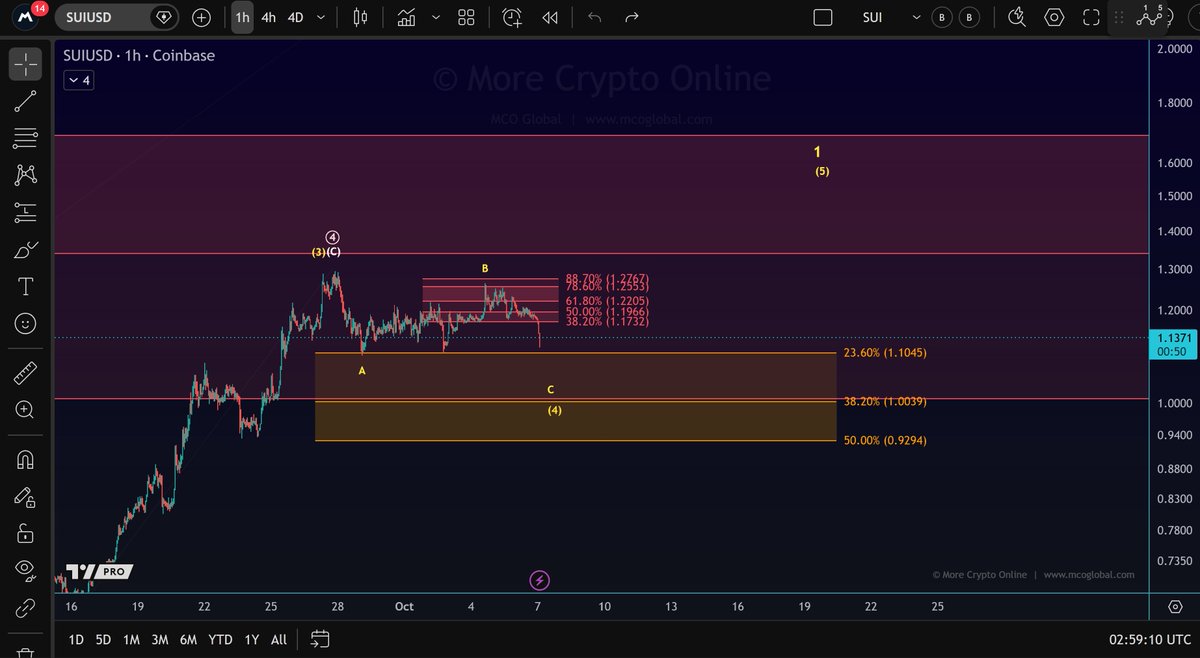This screenshot has width=1200, height=658.
Task: Open chart settings hexagon icon
Action: click(x=1054, y=17)
